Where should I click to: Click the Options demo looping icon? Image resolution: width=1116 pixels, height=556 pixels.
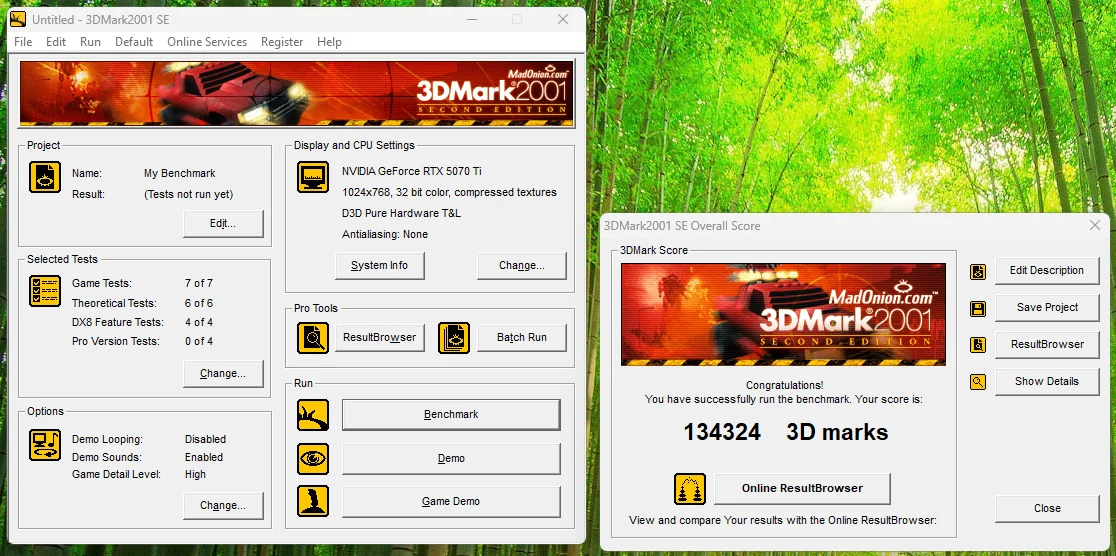tap(45, 445)
